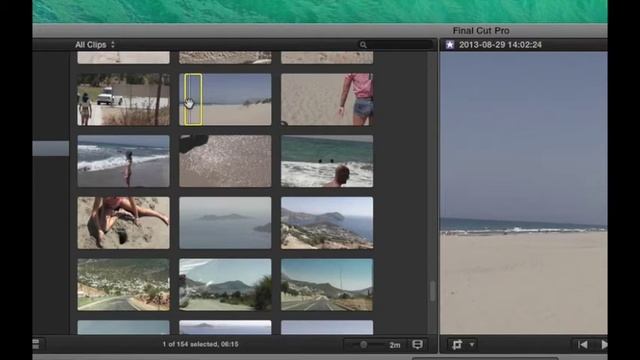The width and height of the screenshot is (640, 360).
Task: Adjust the clip duration zoom slider
Action: point(363,345)
